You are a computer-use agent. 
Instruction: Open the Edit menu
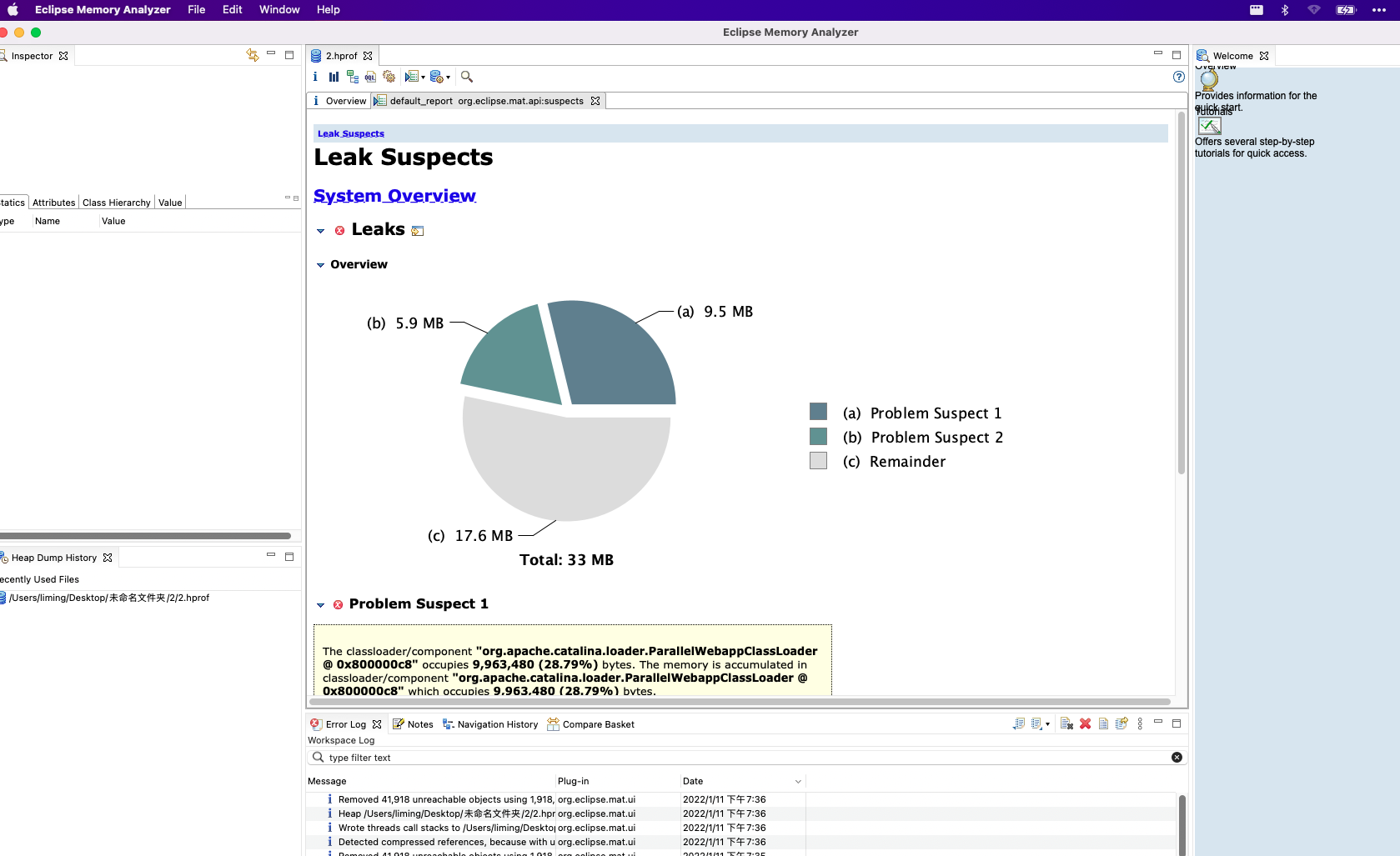click(233, 10)
